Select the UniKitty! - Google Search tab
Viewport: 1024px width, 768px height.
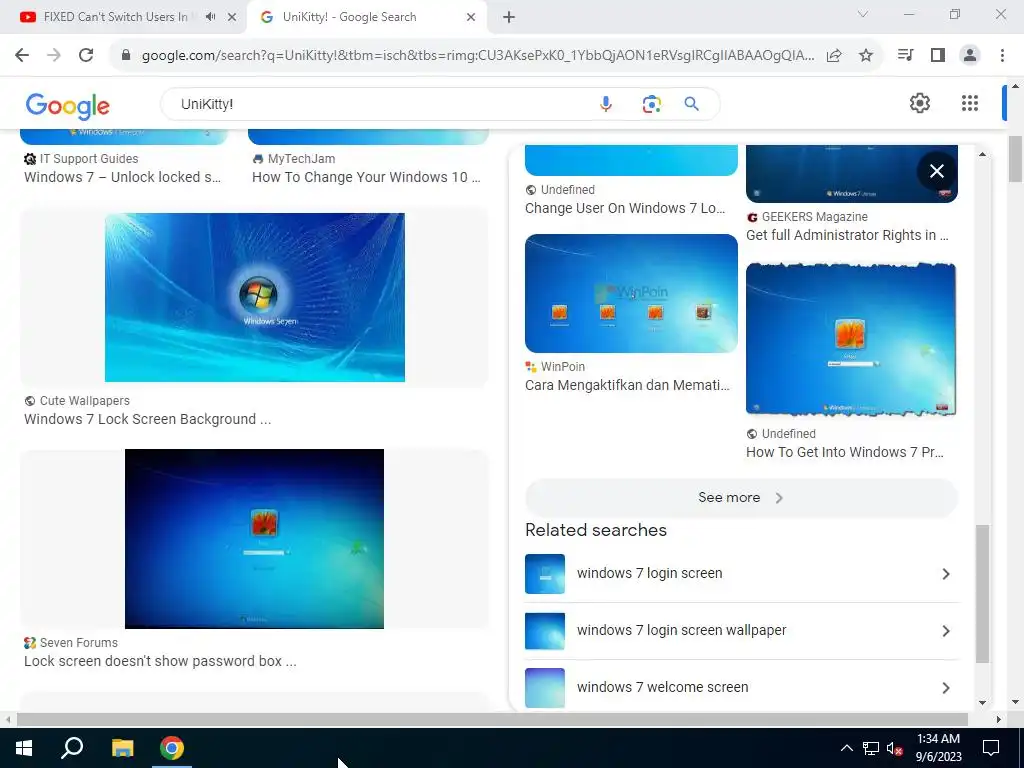pyautogui.click(x=349, y=17)
